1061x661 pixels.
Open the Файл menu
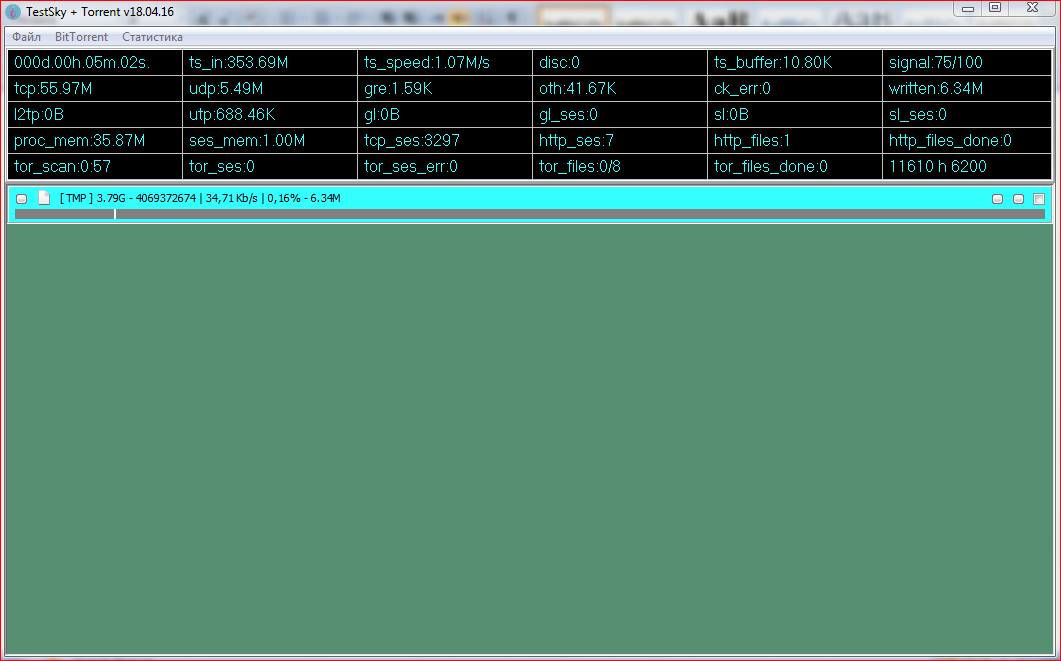tap(26, 37)
